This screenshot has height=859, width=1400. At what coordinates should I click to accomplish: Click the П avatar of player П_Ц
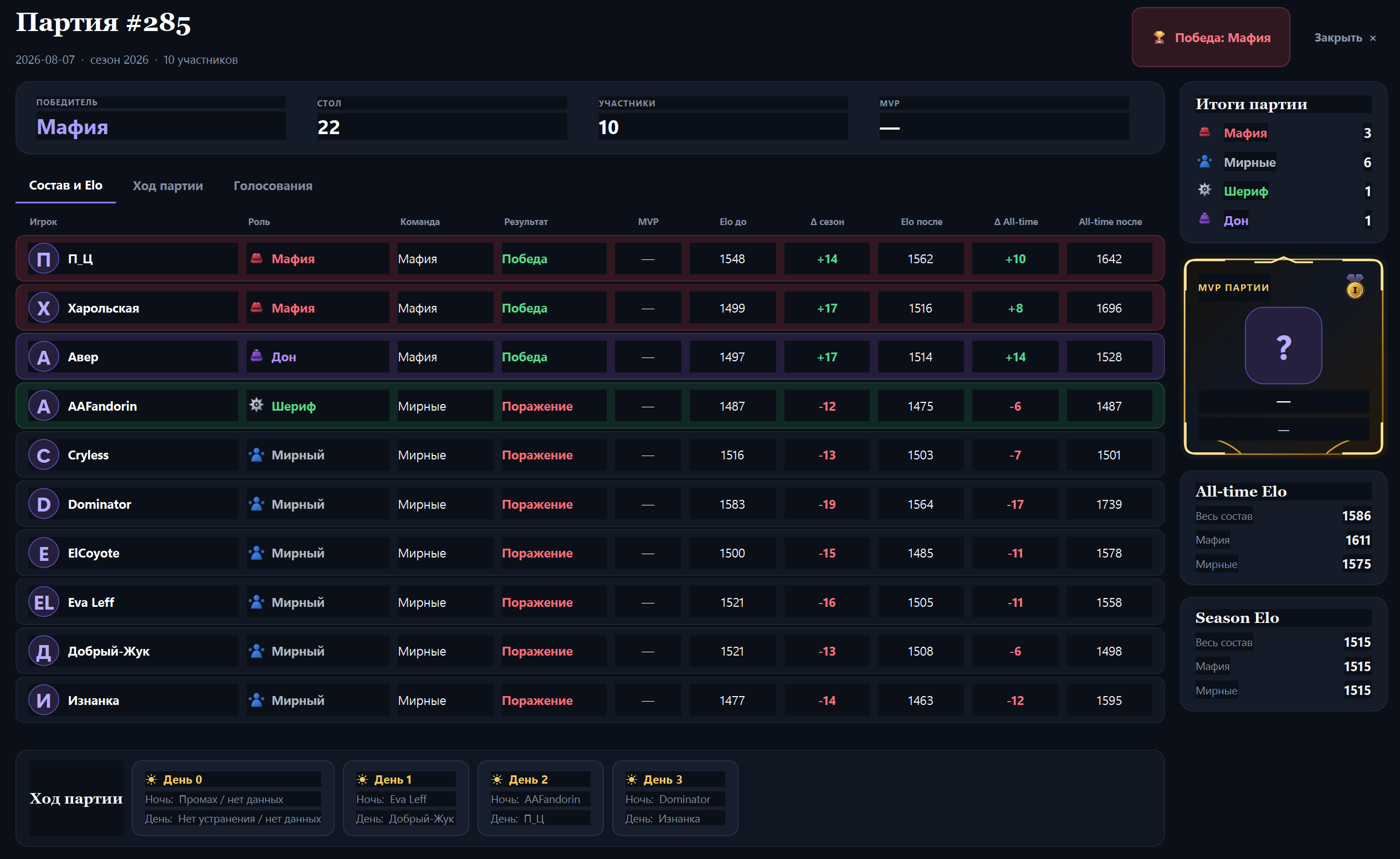click(44, 259)
